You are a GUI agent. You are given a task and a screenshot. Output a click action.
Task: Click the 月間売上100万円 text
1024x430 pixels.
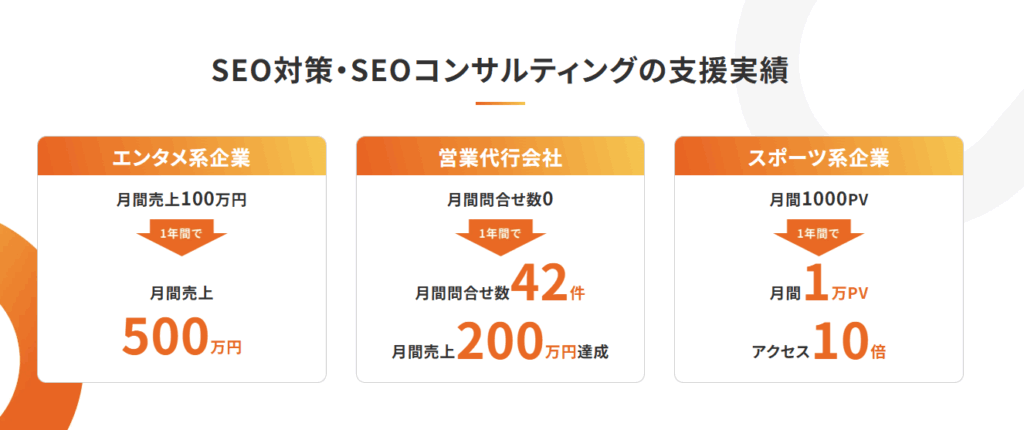181,201
